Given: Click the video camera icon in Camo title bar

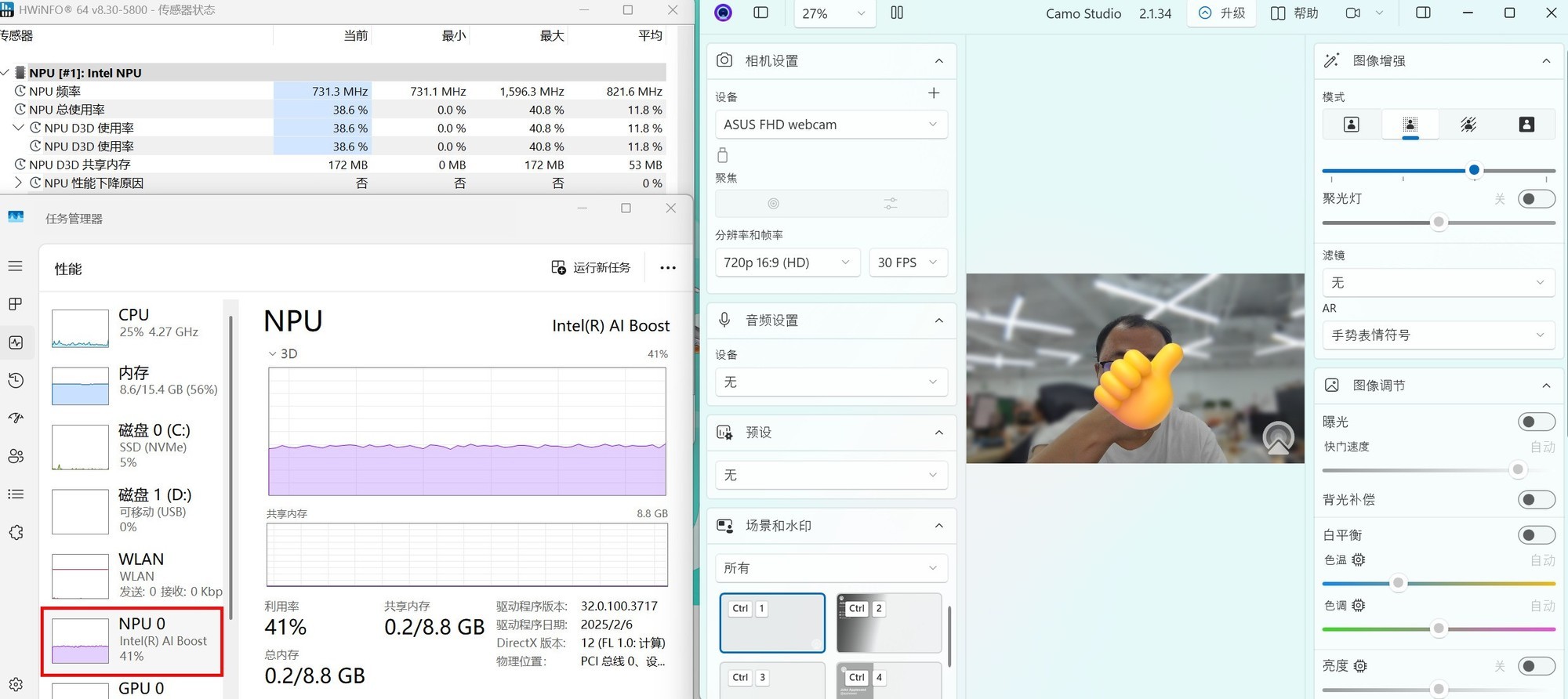Looking at the screenshot, I should (1353, 13).
